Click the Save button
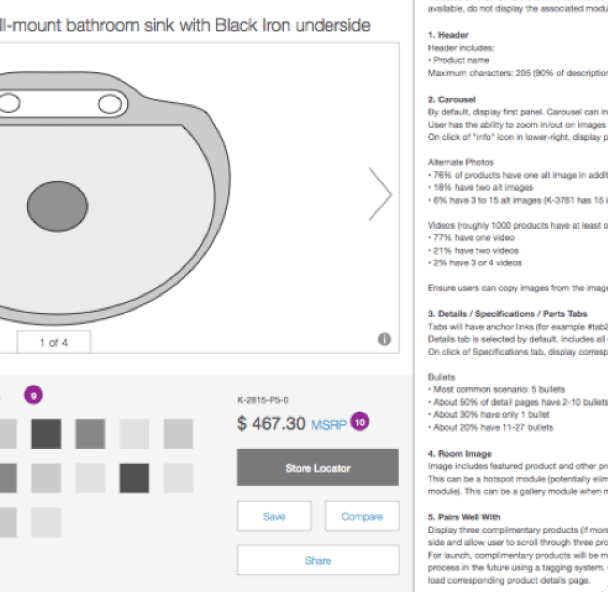The image size is (608, 592). [274, 516]
